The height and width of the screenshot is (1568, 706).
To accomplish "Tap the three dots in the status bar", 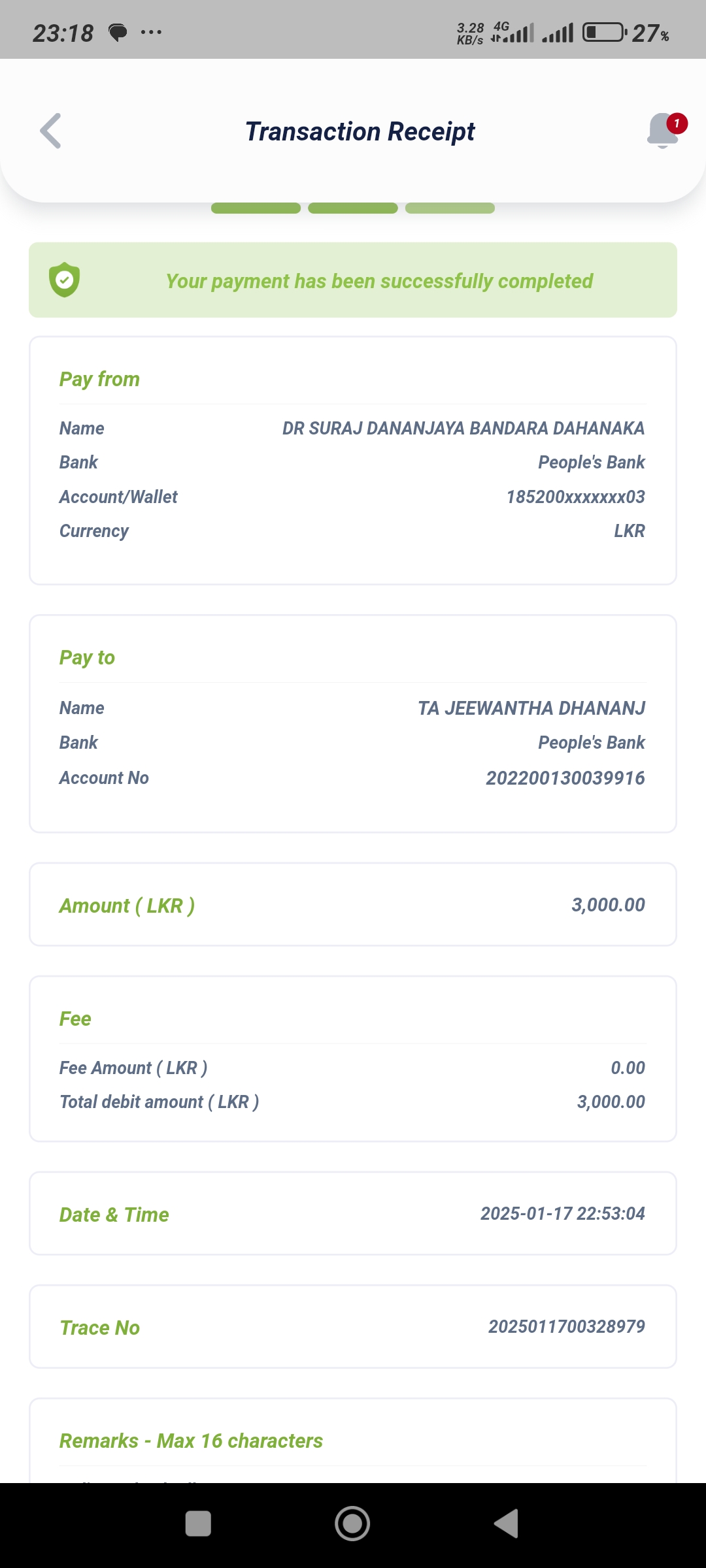I will click(151, 32).
